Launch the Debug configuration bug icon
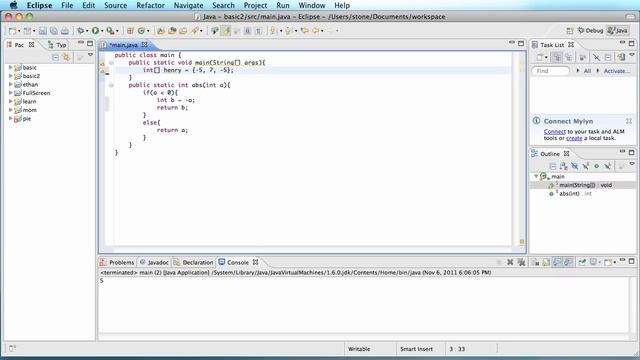This screenshot has width=640, height=360. coord(81,31)
